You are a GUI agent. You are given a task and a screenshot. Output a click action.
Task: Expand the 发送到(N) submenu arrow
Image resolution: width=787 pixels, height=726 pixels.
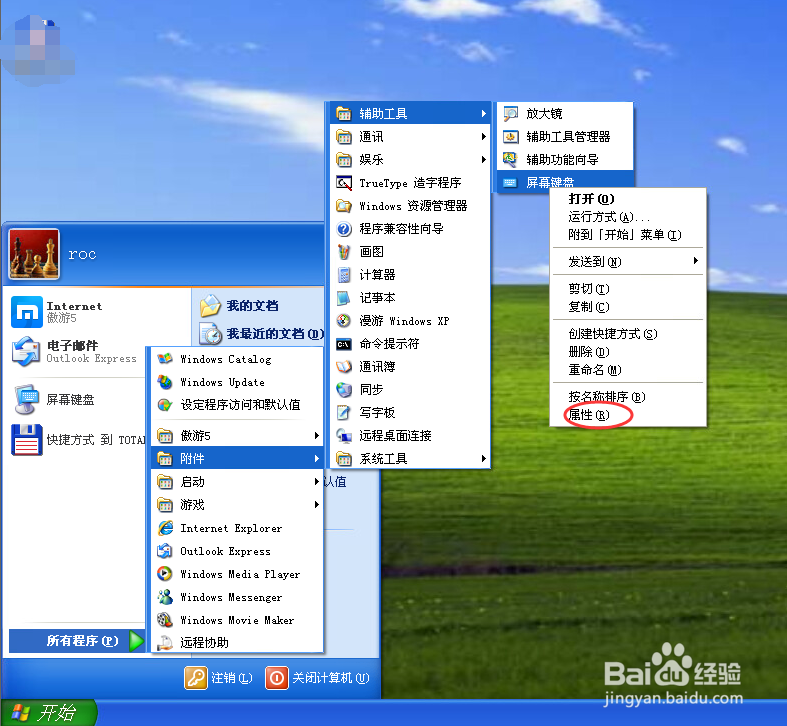coord(696,261)
